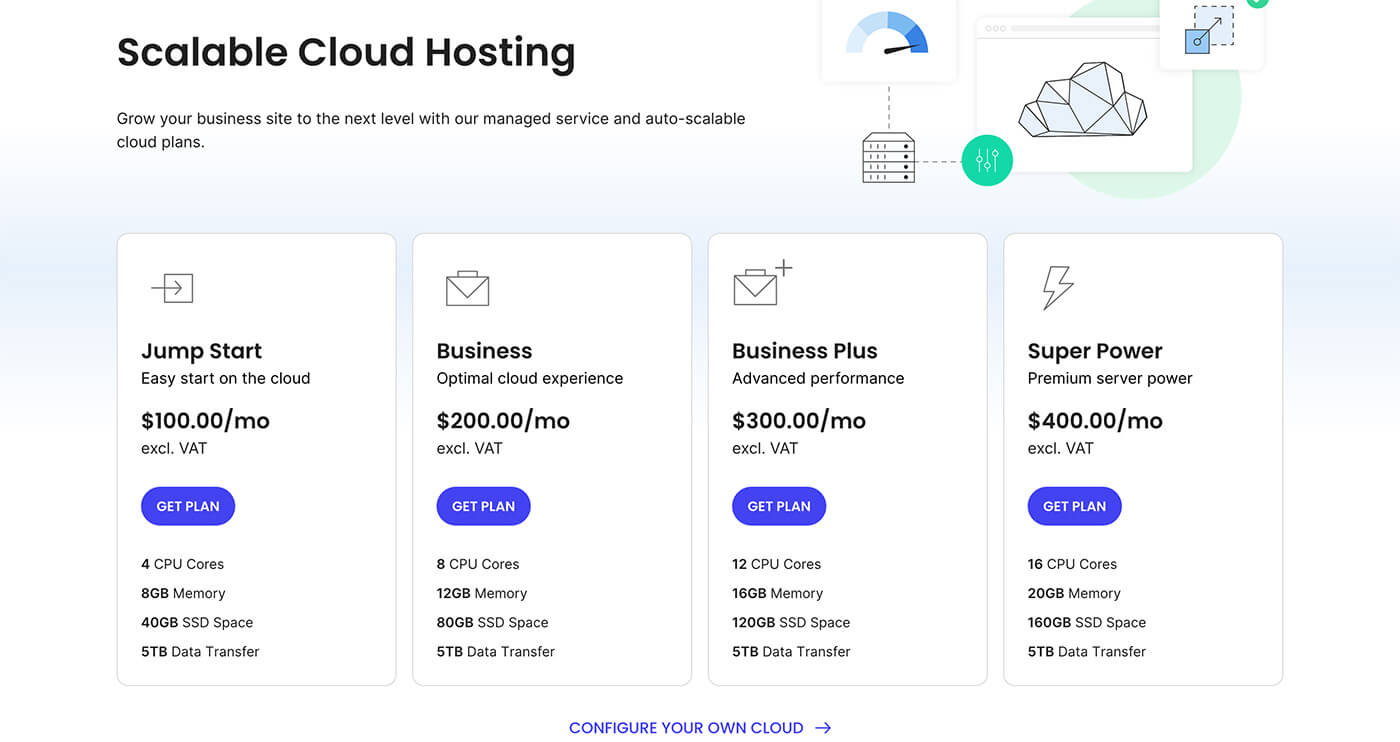The height and width of the screenshot is (742, 1400).
Task: Click the Business Plus envelope-plus icon
Action: (762, 283)
